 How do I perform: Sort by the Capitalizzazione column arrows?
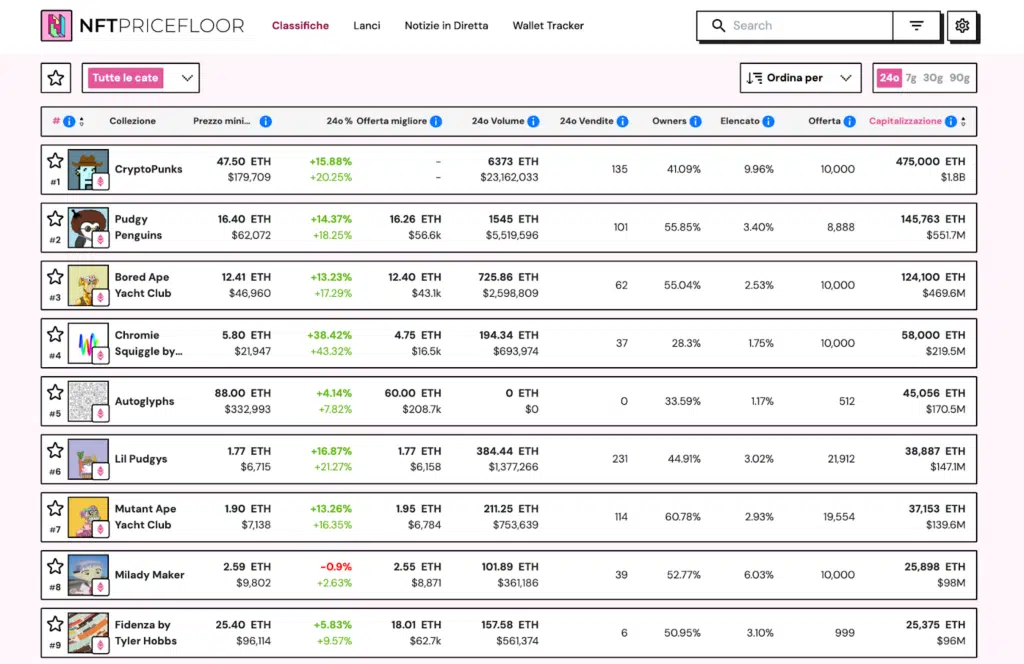tap(963, 122)
